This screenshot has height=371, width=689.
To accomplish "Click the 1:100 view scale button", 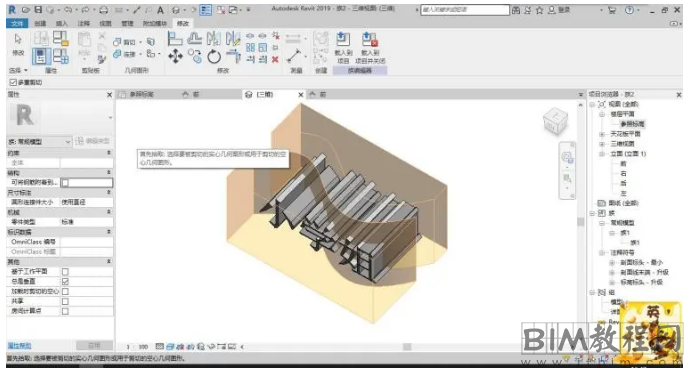I will [x=137, y=346].
